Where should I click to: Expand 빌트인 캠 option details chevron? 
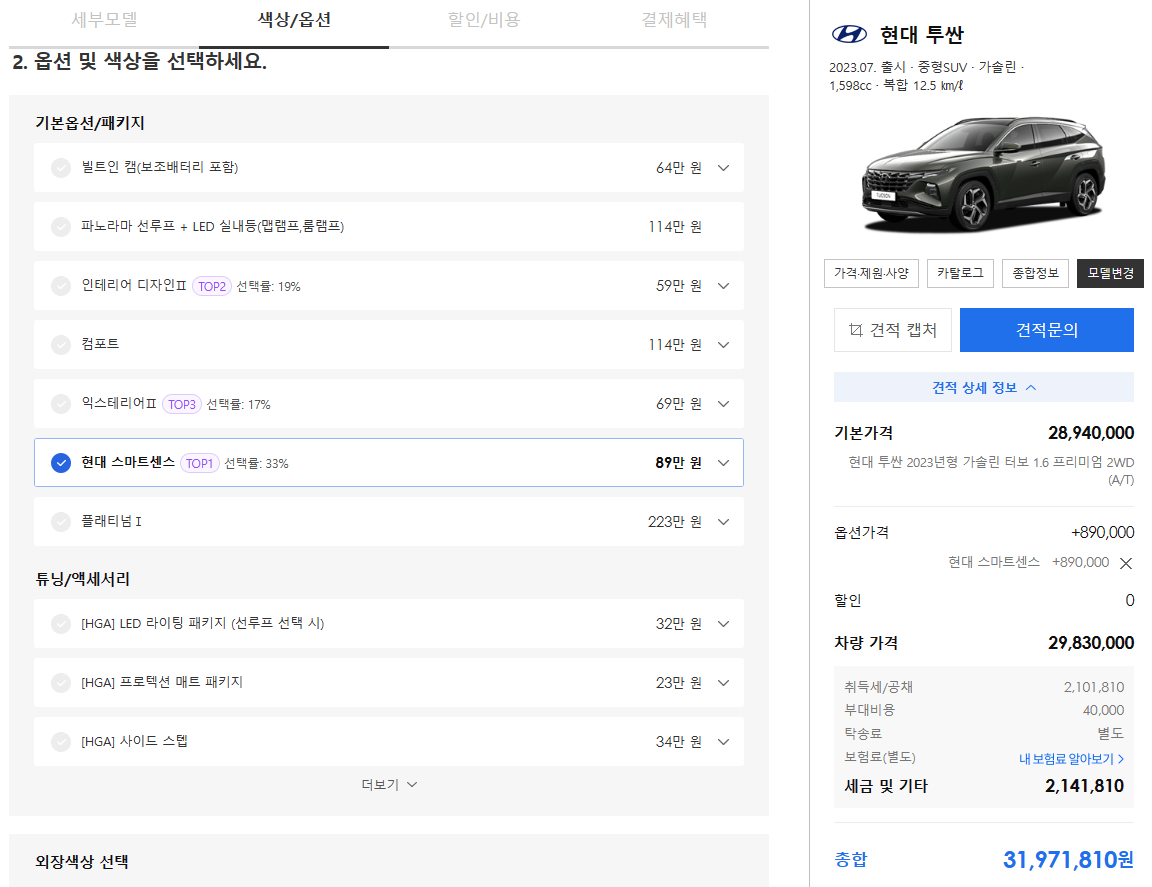pos(724,168)
